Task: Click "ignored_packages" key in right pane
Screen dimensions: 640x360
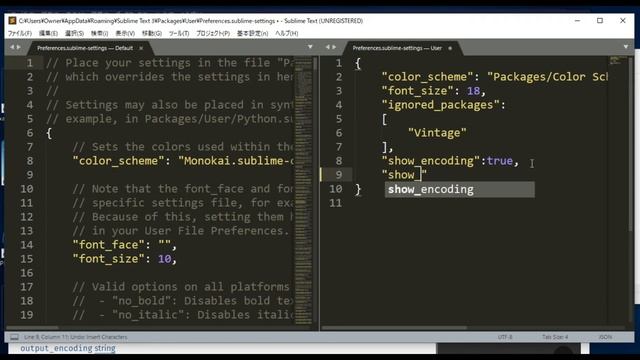Action: [x=440, y=105]
